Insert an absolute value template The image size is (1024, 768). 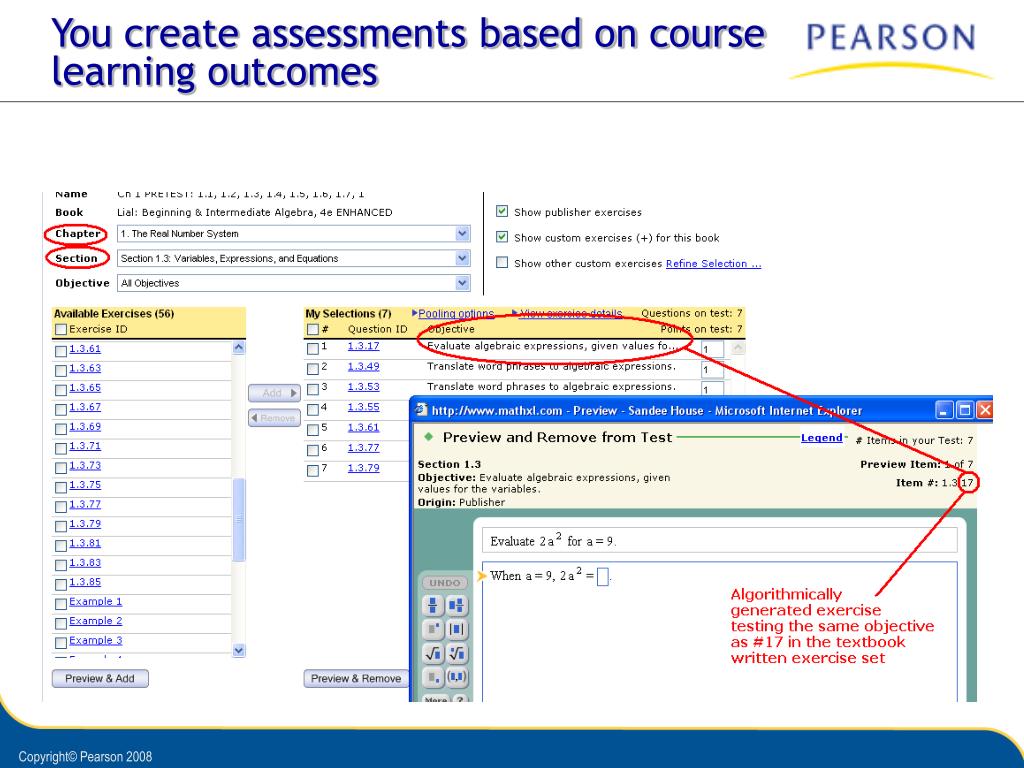[x=456, y=630]
